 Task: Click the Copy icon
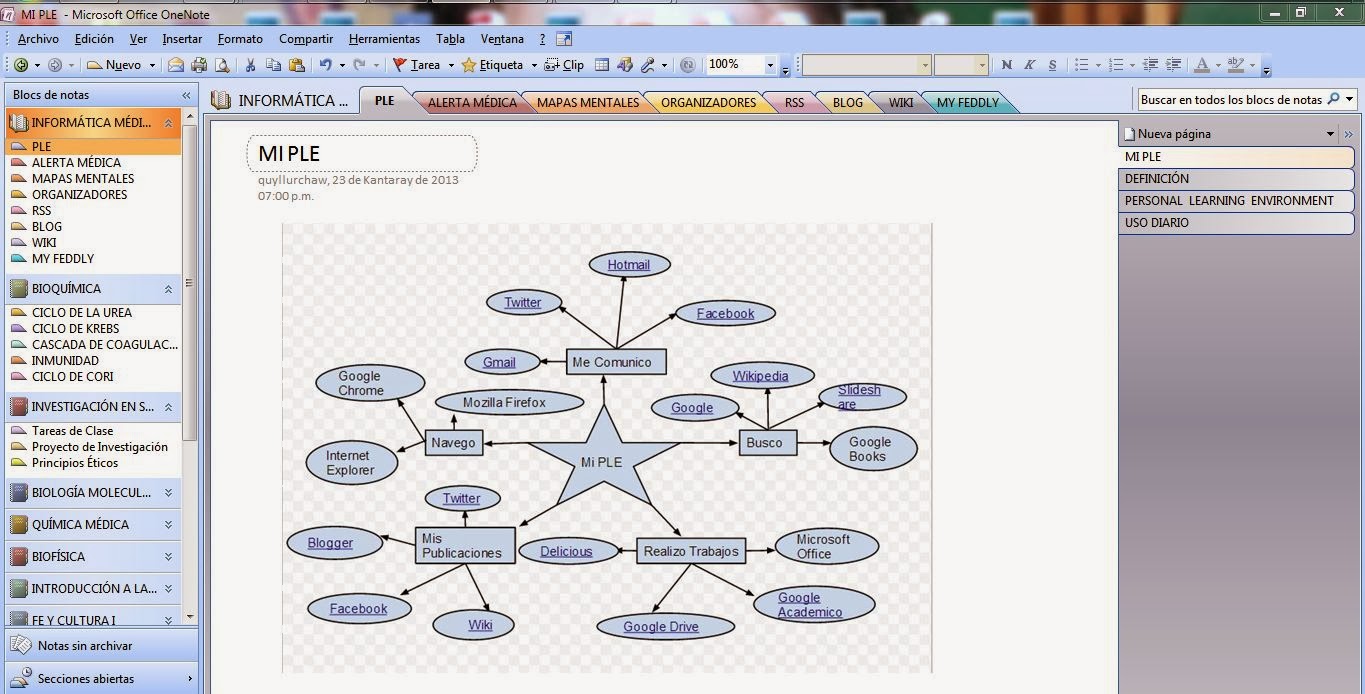point(273,65)
